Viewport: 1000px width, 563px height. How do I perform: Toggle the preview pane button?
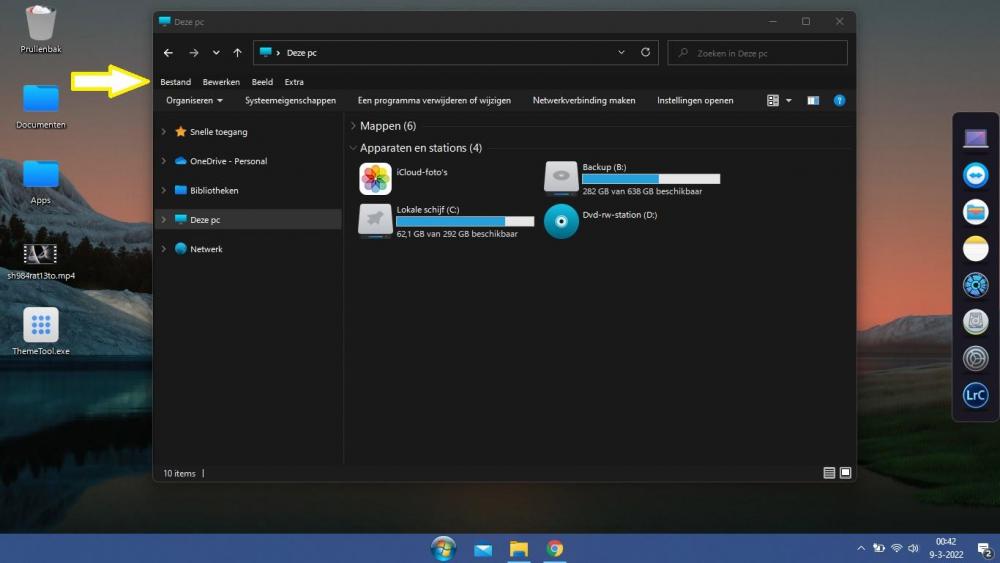(813, 100)
